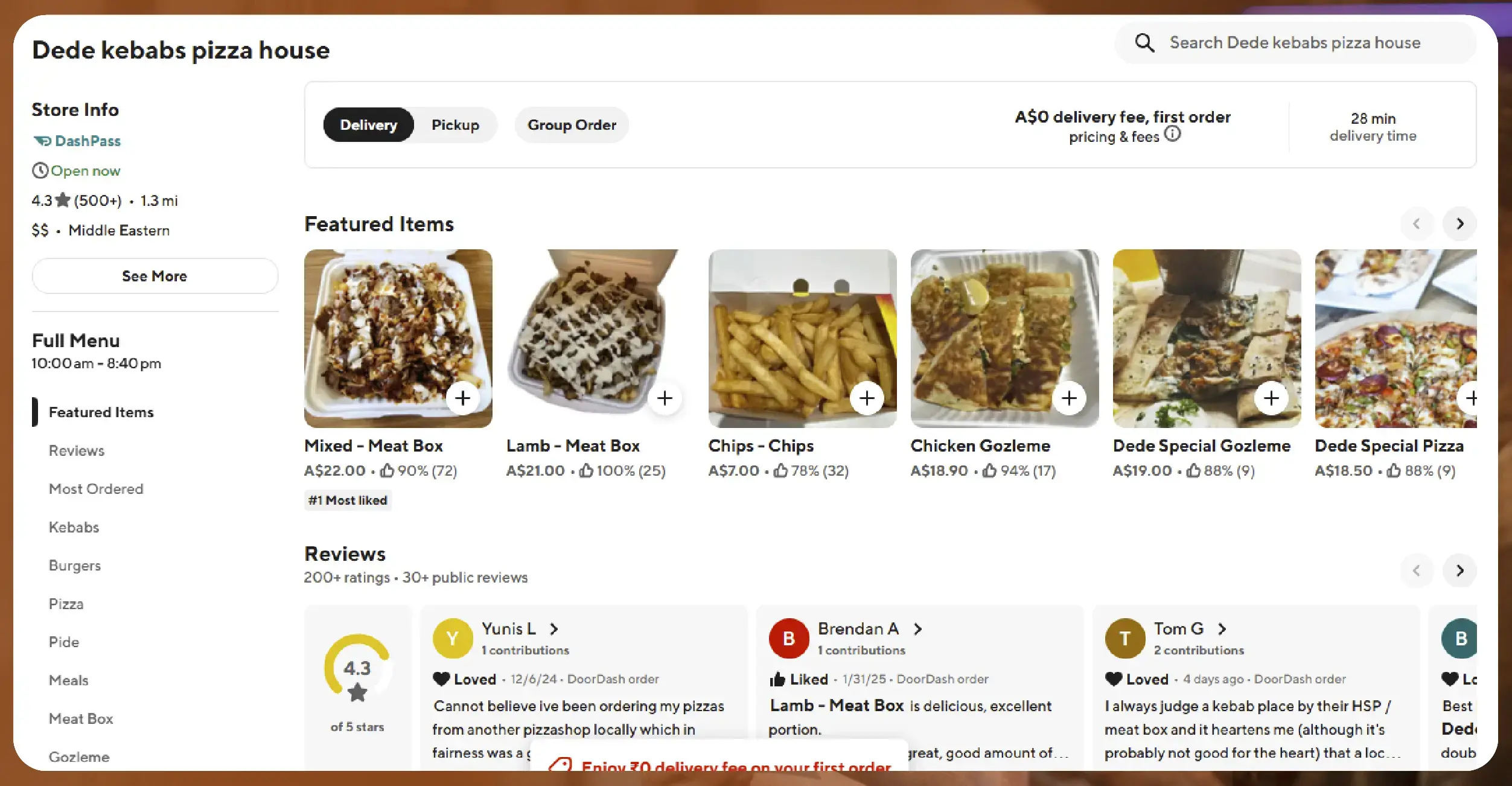Show next Reviews with right chevron
Image resolution: width=1512 pixels, height=786 pixels.
coord(1460,570)
